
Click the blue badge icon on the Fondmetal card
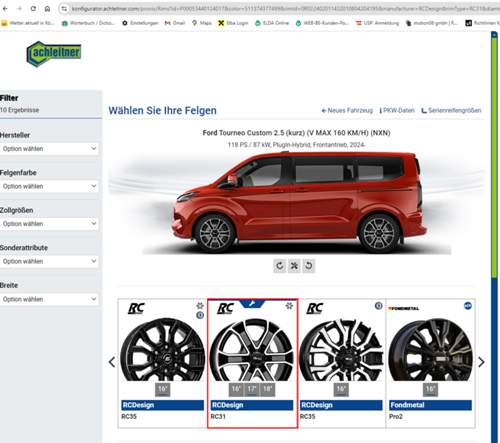tap(468, 306)
